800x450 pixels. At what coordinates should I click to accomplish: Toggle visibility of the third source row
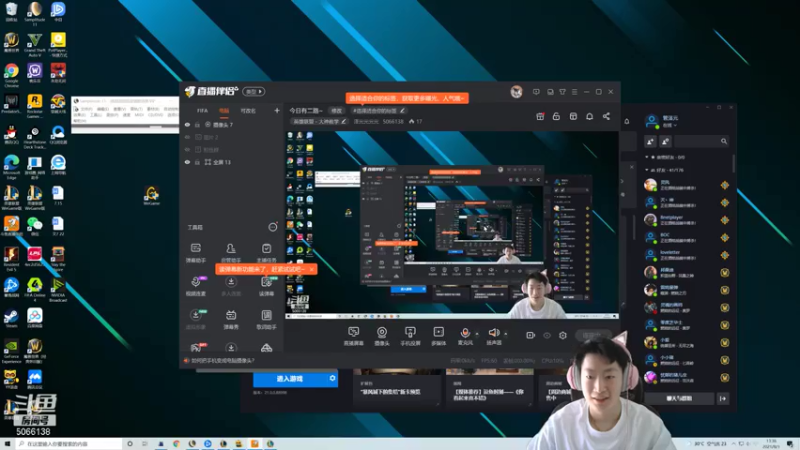click(x=187, y=149)
